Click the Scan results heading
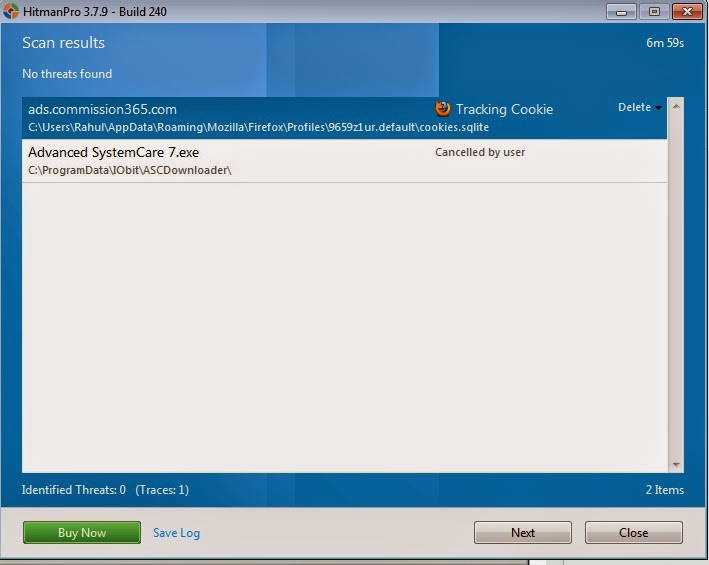 pos(63,43)
